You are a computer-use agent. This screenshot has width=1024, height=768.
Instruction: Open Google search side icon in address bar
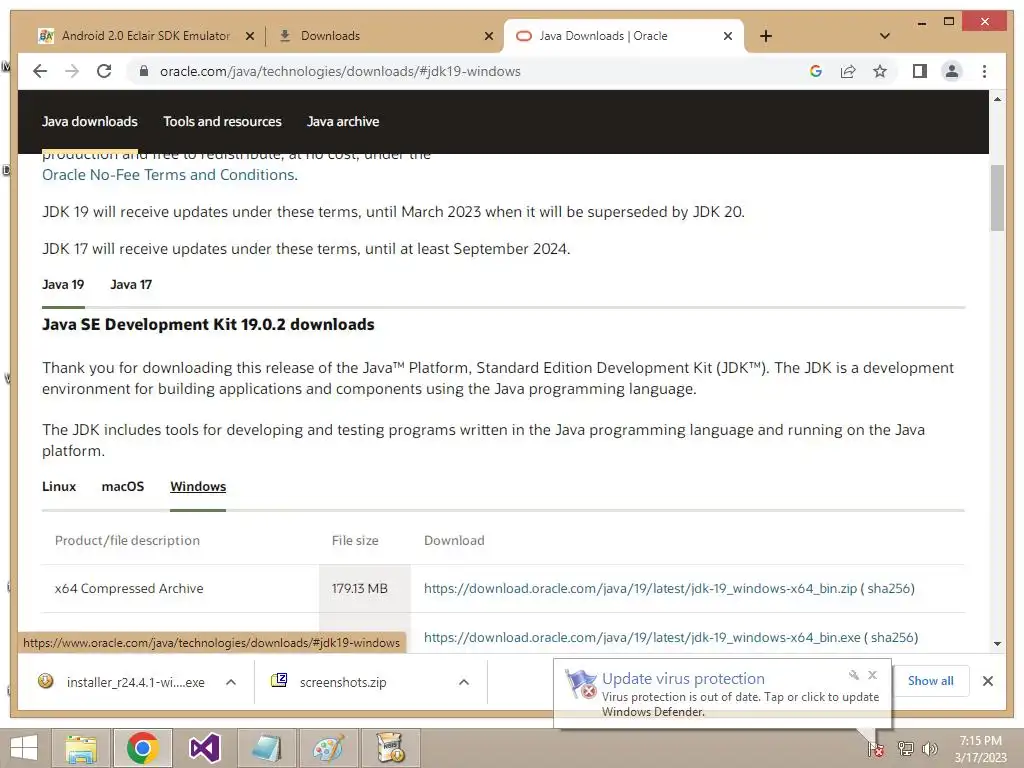tap(816, 71)
